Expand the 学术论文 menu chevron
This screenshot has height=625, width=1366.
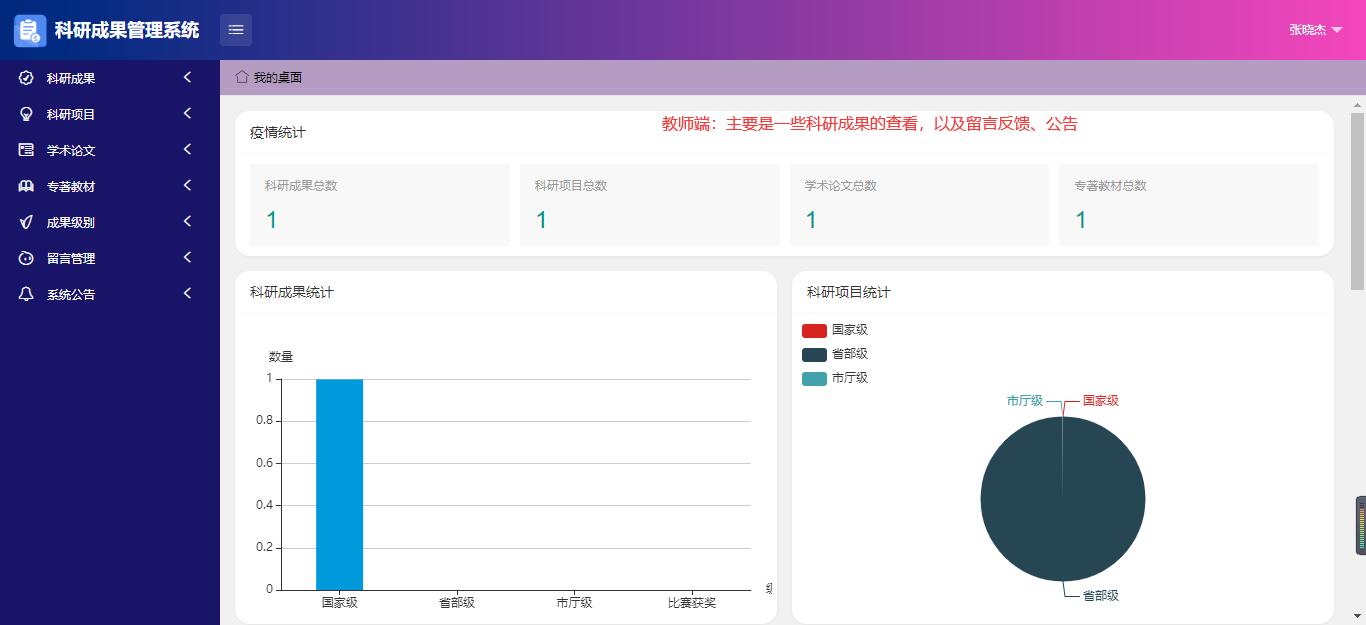(x=187, y=149)
